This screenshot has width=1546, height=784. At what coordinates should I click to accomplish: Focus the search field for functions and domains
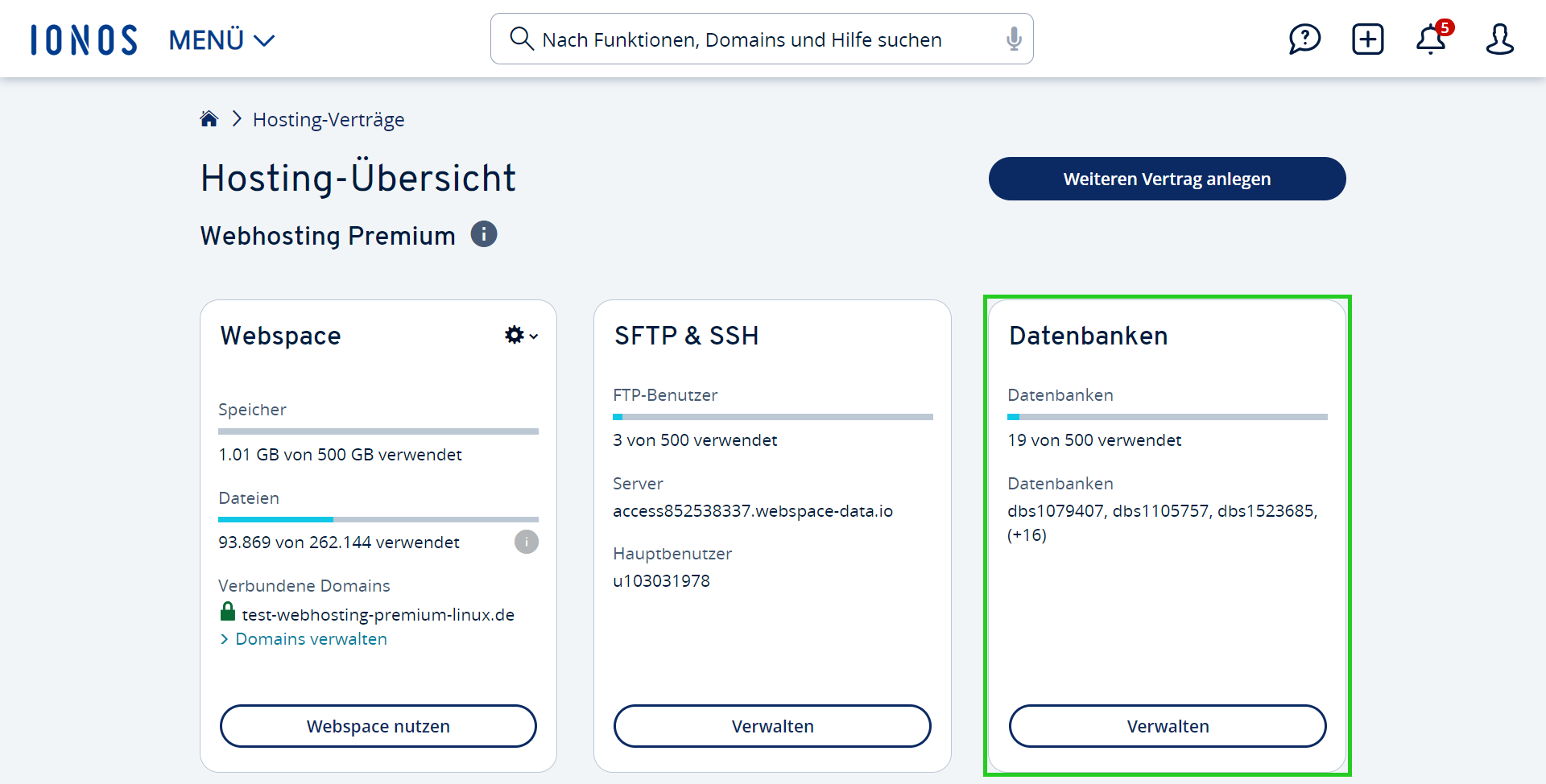(762, 39)
